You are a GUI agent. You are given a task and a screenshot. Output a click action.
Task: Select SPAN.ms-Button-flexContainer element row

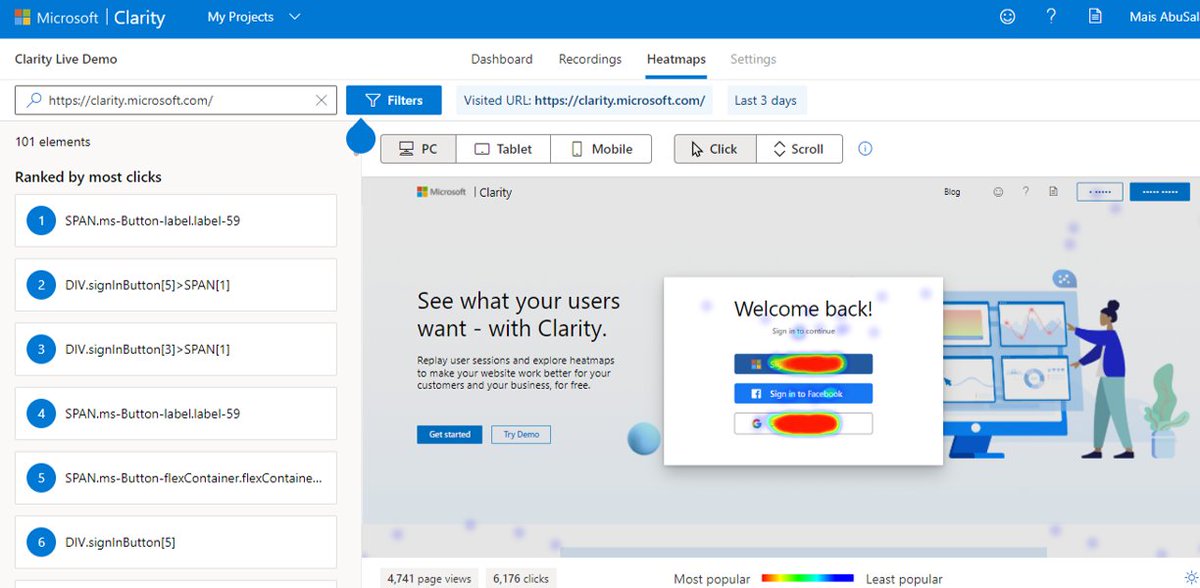pos(176,478)
